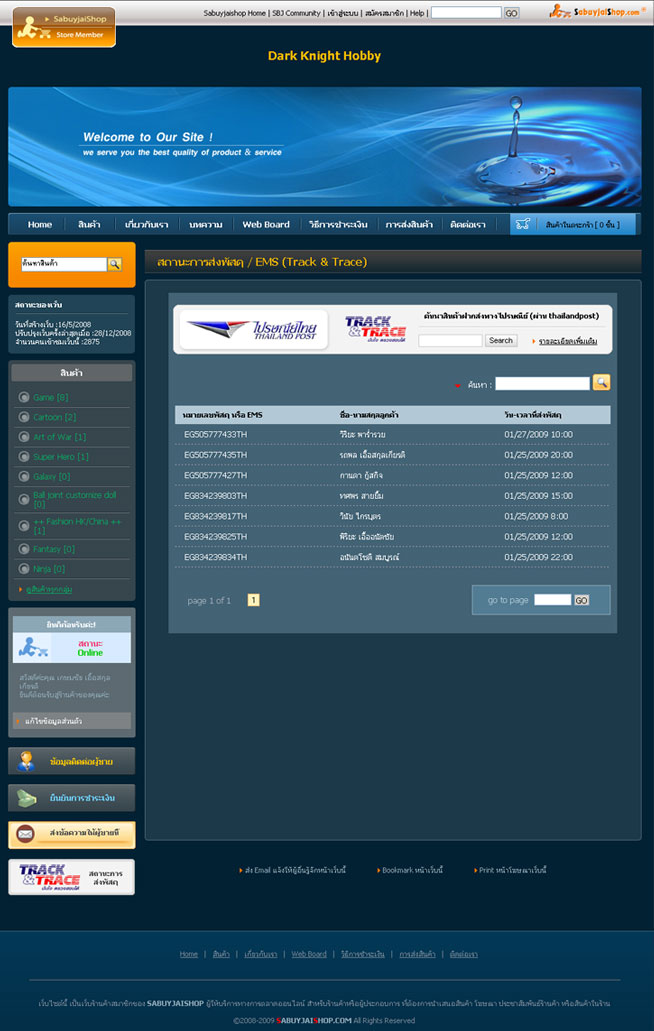Click the orange magnifier beside the tracking list search
This screenshot has width=654, height=1031.
601,382
